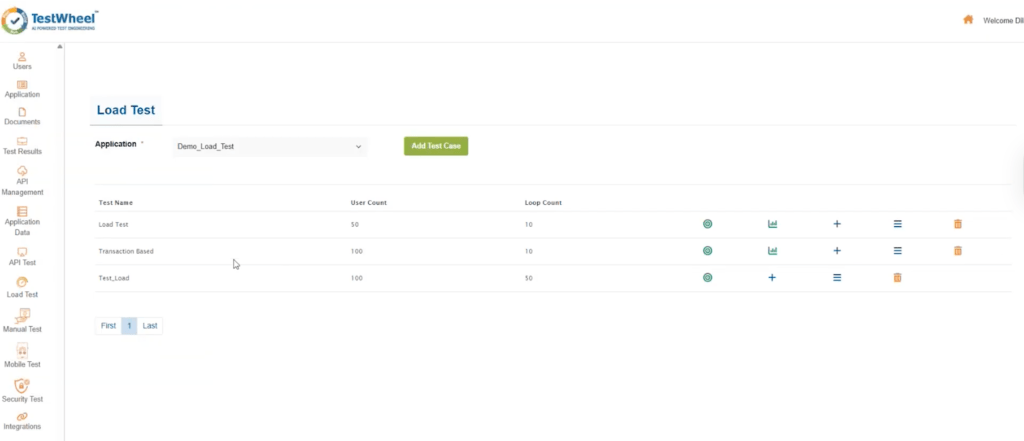The image size is (1024, 441).
Task: Click the target icon in Test_Load row
Action: (x=707, y=278)
